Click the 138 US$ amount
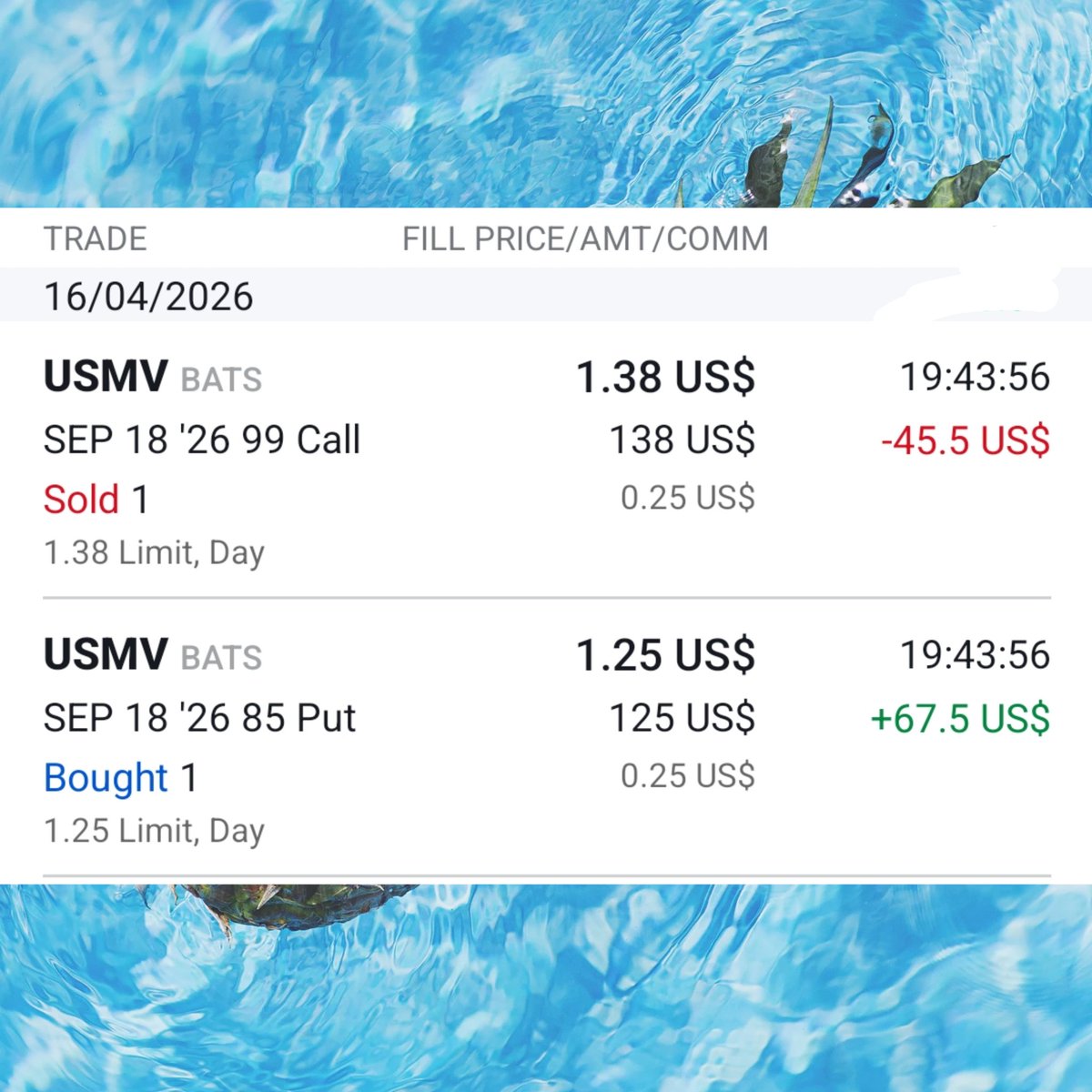The width and height of the screenshot is (1092, 1092). pos(682,440)
